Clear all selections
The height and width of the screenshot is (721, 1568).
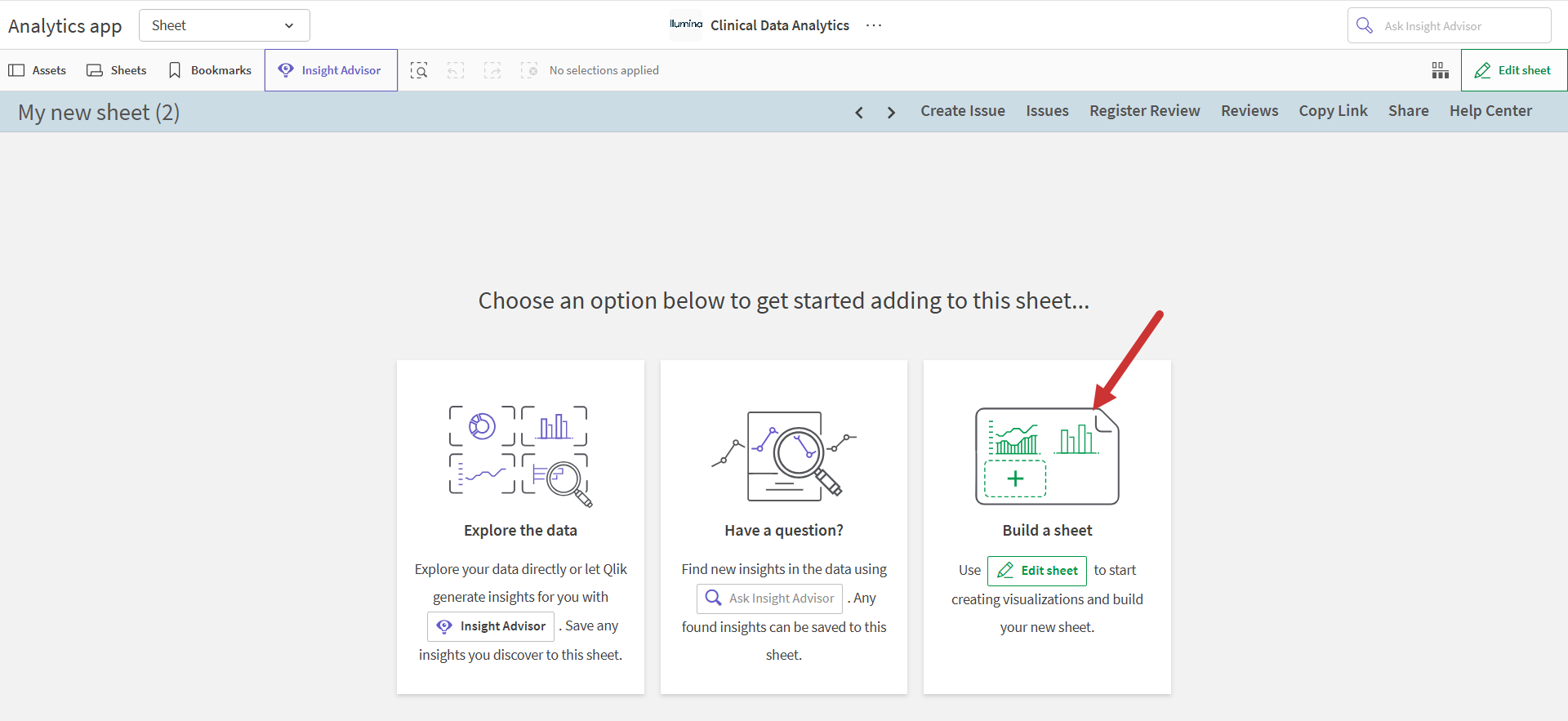(x=529, y=70)
